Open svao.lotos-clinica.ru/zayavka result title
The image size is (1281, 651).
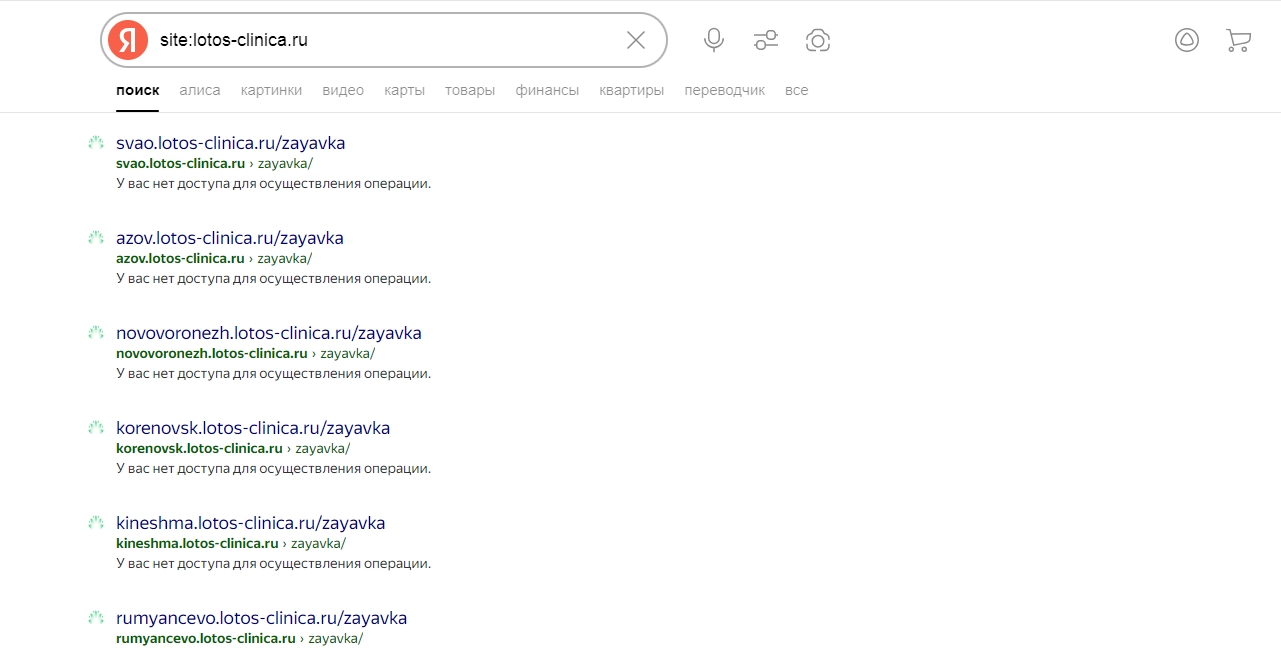click(231, 143)
